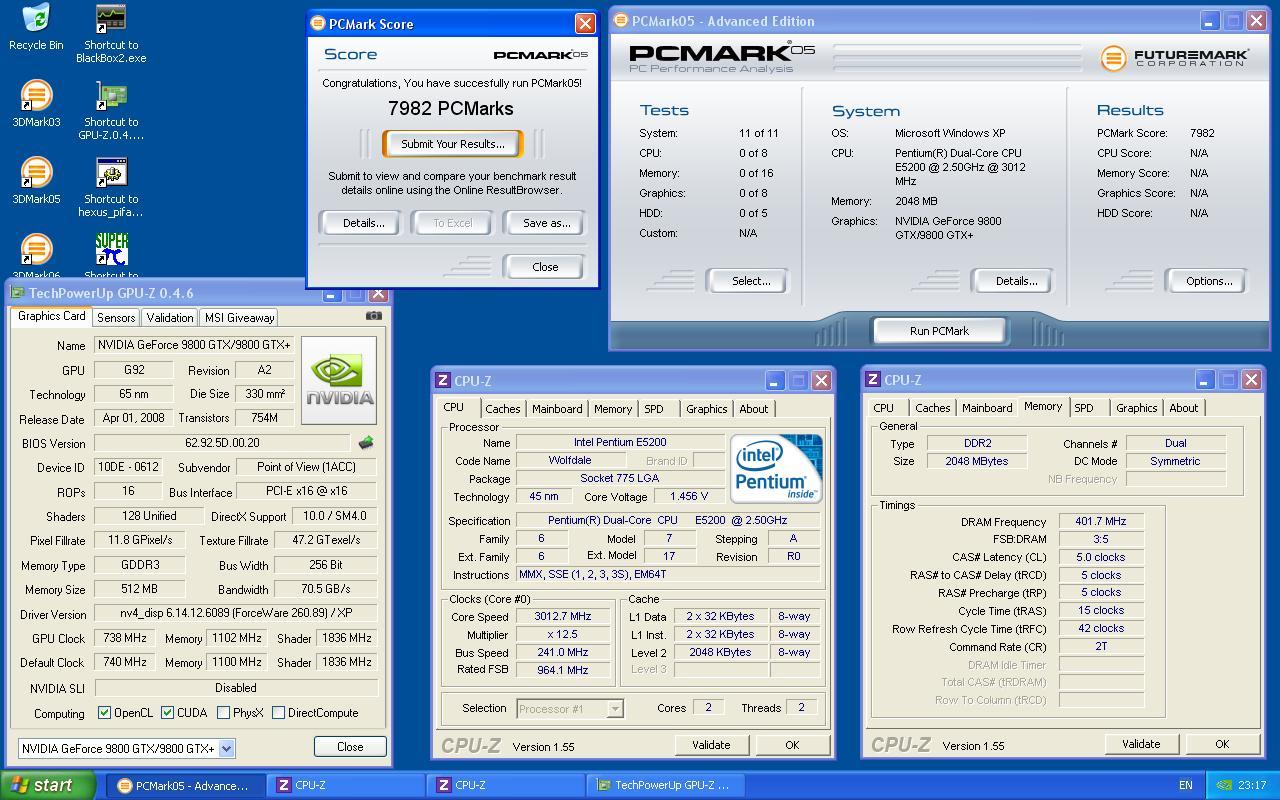
Task: Toggle the CUDA checkbox in GPU-Z
Action: coord(167,713)
